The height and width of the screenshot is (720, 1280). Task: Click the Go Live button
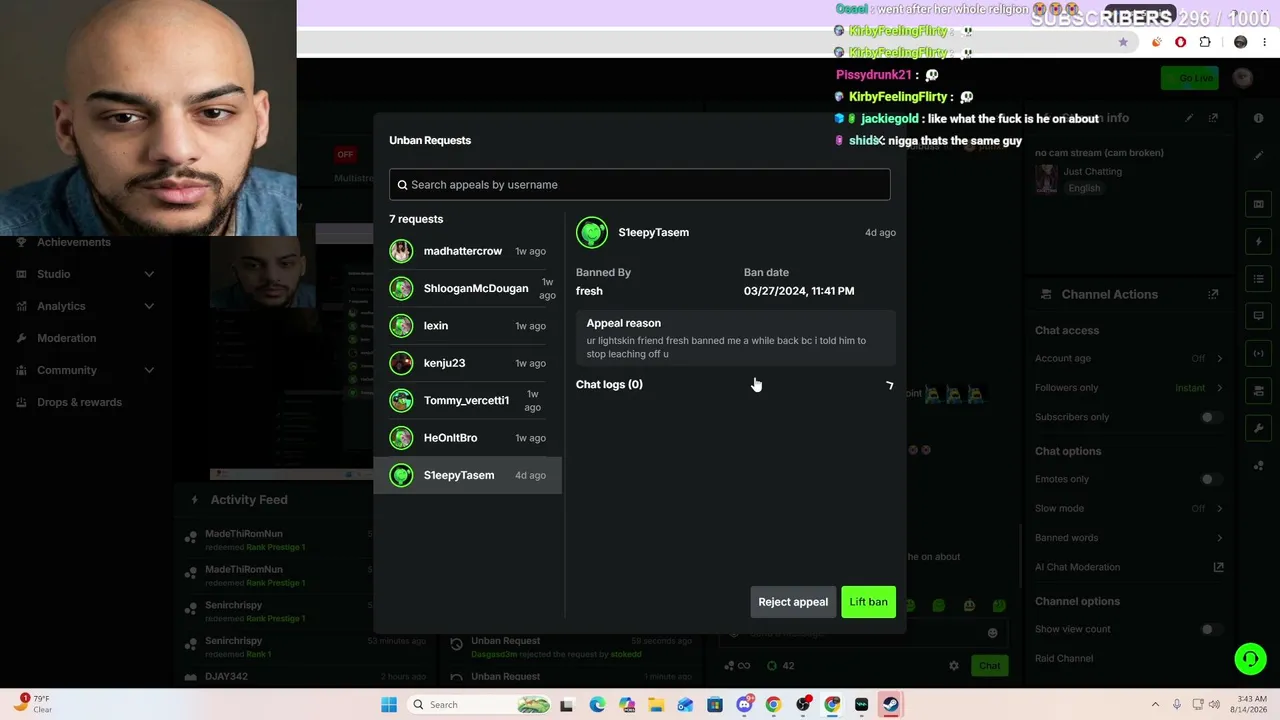(1190, 78)
